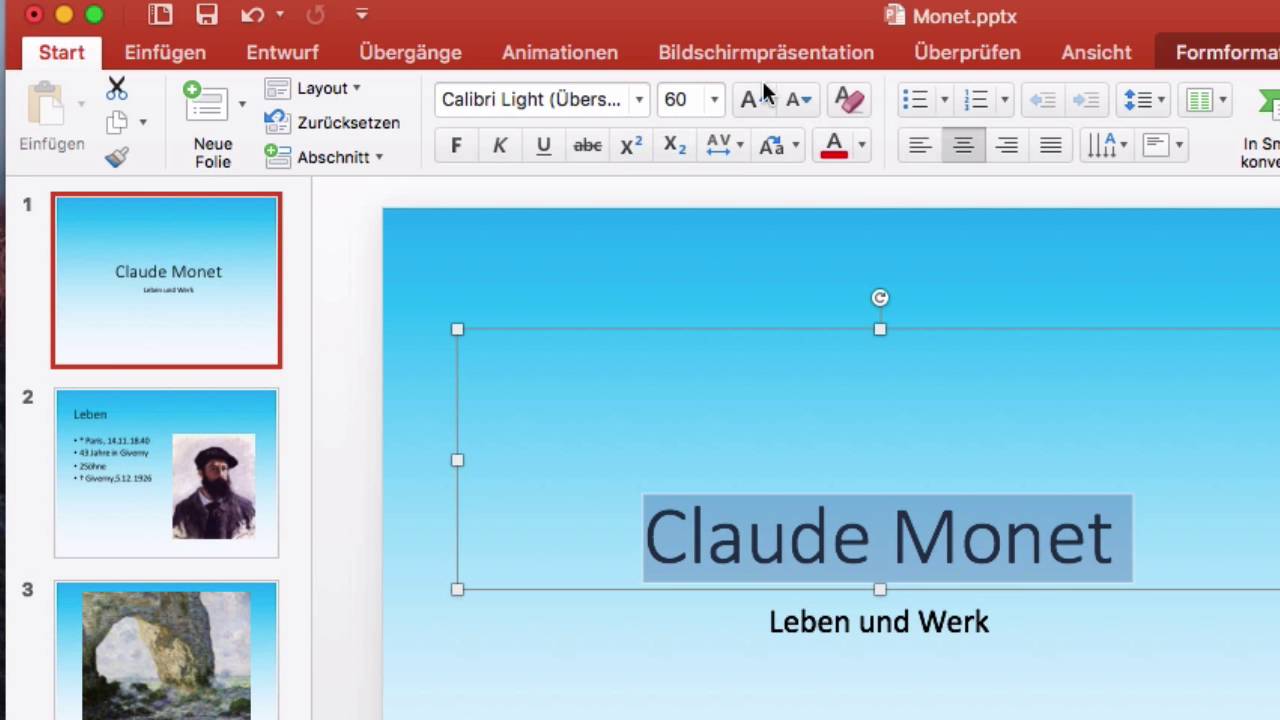Screen dimensions: 1280x720
Task: Click the highlighted Claude Monet title text
Action: point(887,537)
